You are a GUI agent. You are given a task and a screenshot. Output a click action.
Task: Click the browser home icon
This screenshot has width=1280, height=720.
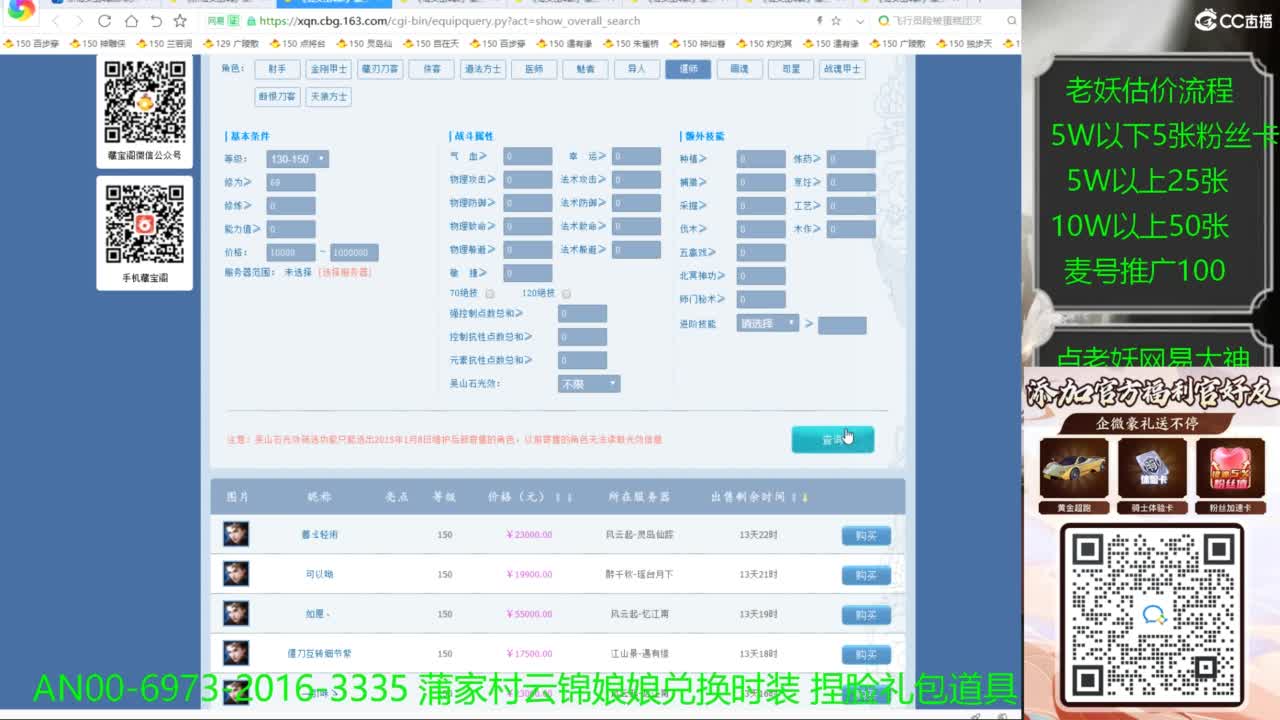pos(131,21)
